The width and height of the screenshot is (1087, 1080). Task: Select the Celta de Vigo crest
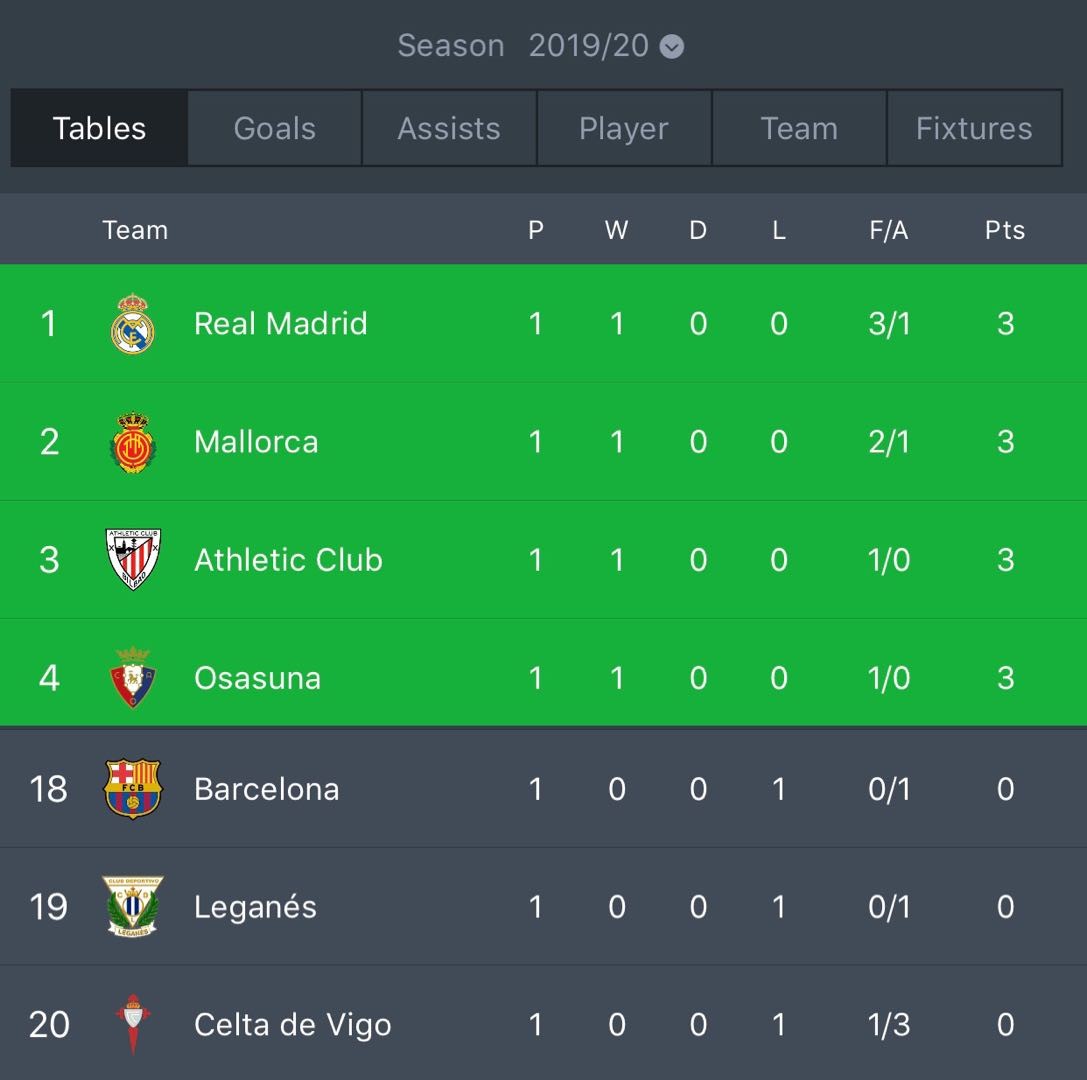point(132,1025)
